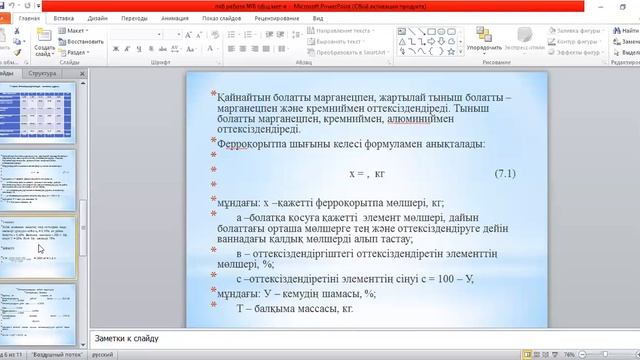
Task: Start slideshow from status bar icon
Action: (555, 354)
